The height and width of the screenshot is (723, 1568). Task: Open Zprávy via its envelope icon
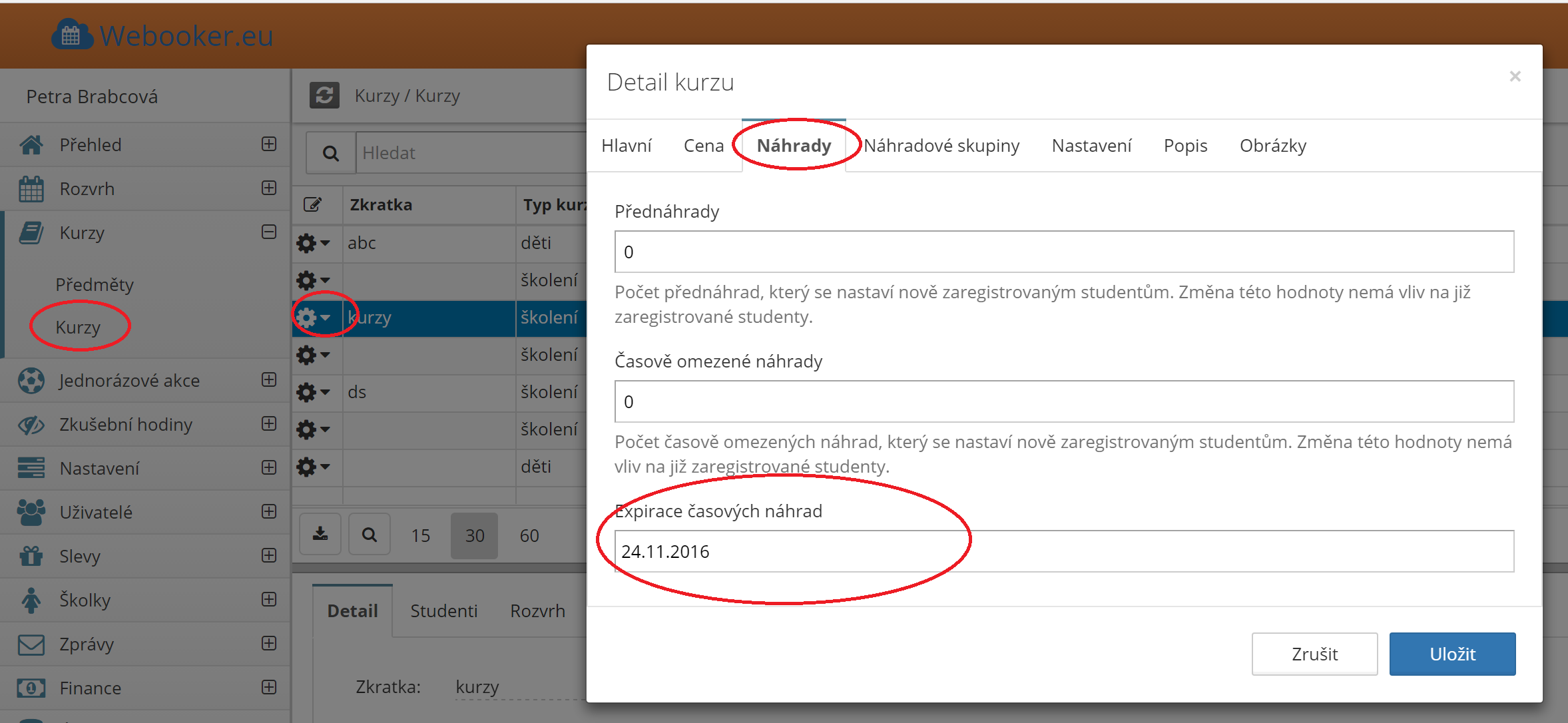(31, 644)
